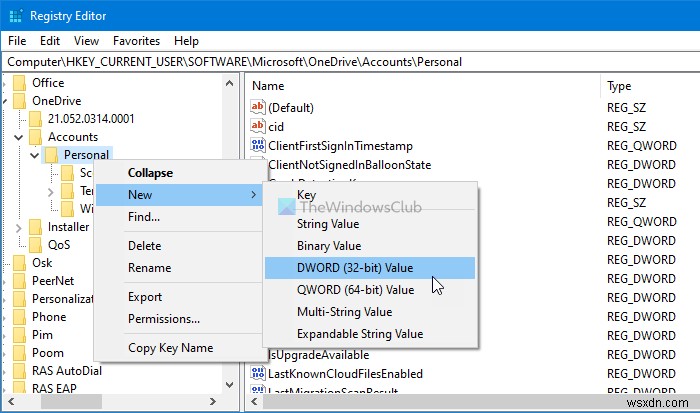This screenshot has height=413, width=700.
Task: Click the registry path address bar
Action: [350, 62]
